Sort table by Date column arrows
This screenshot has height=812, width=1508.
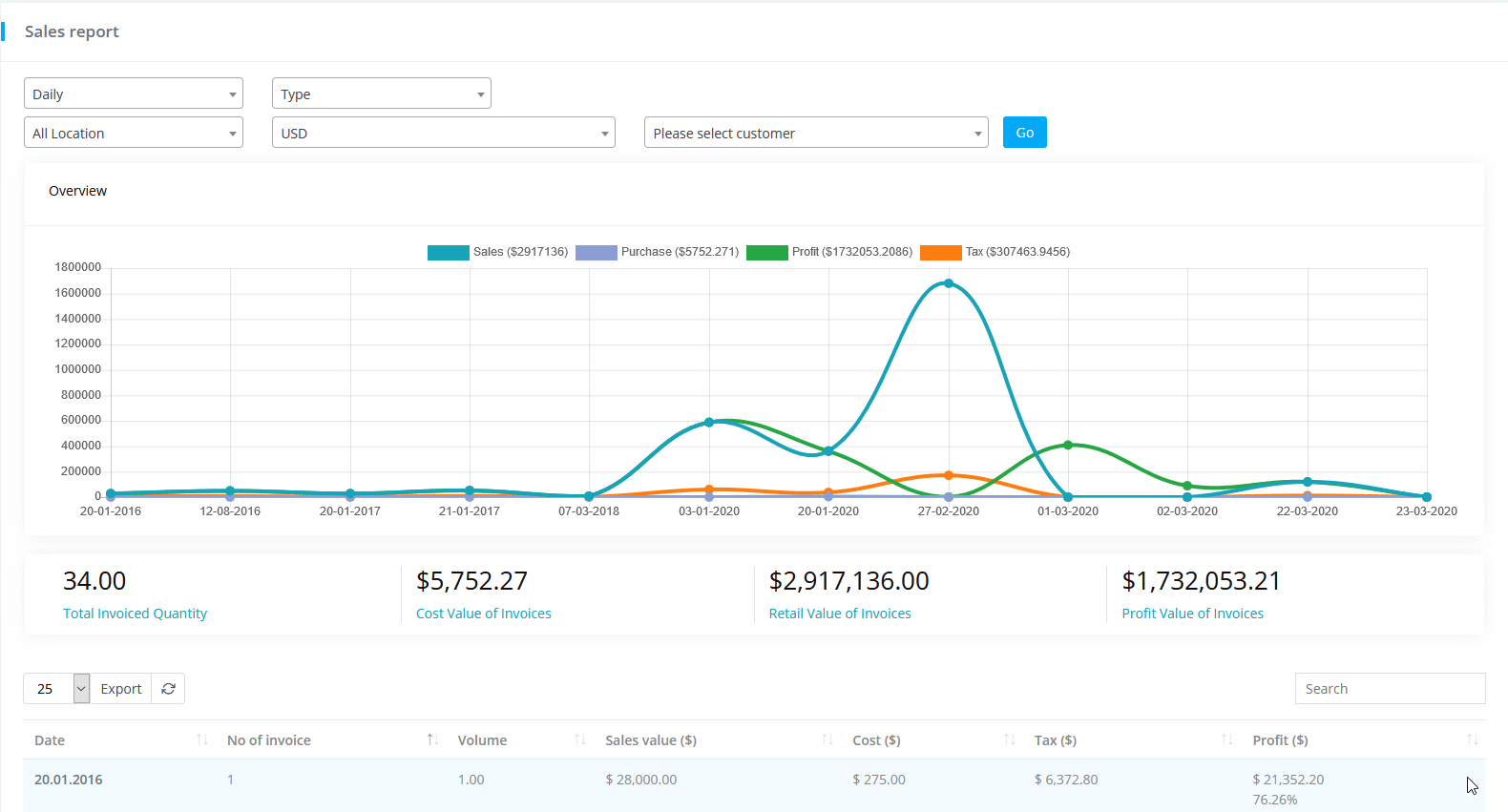click(202, 740)
